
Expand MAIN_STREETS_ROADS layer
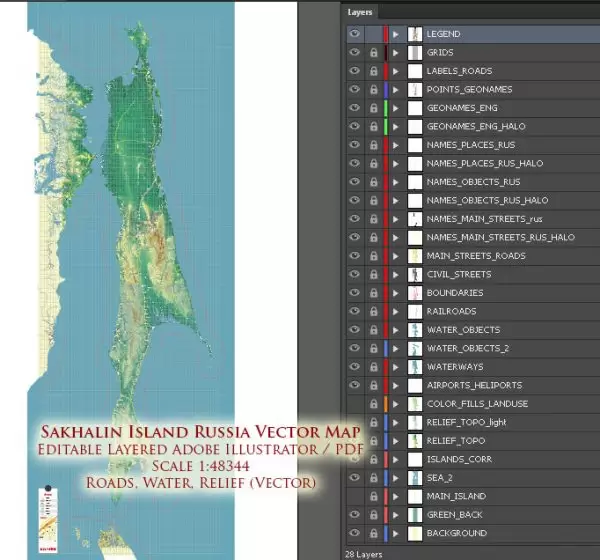(x=396, y=256)
